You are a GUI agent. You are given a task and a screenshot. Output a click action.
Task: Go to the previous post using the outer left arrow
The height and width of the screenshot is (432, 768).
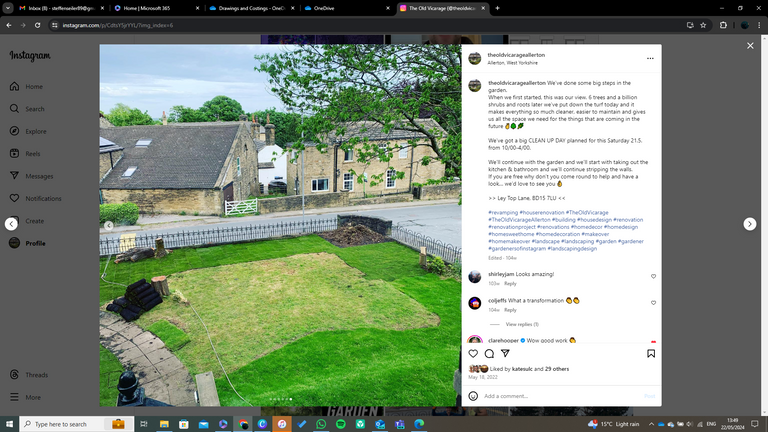11,224
